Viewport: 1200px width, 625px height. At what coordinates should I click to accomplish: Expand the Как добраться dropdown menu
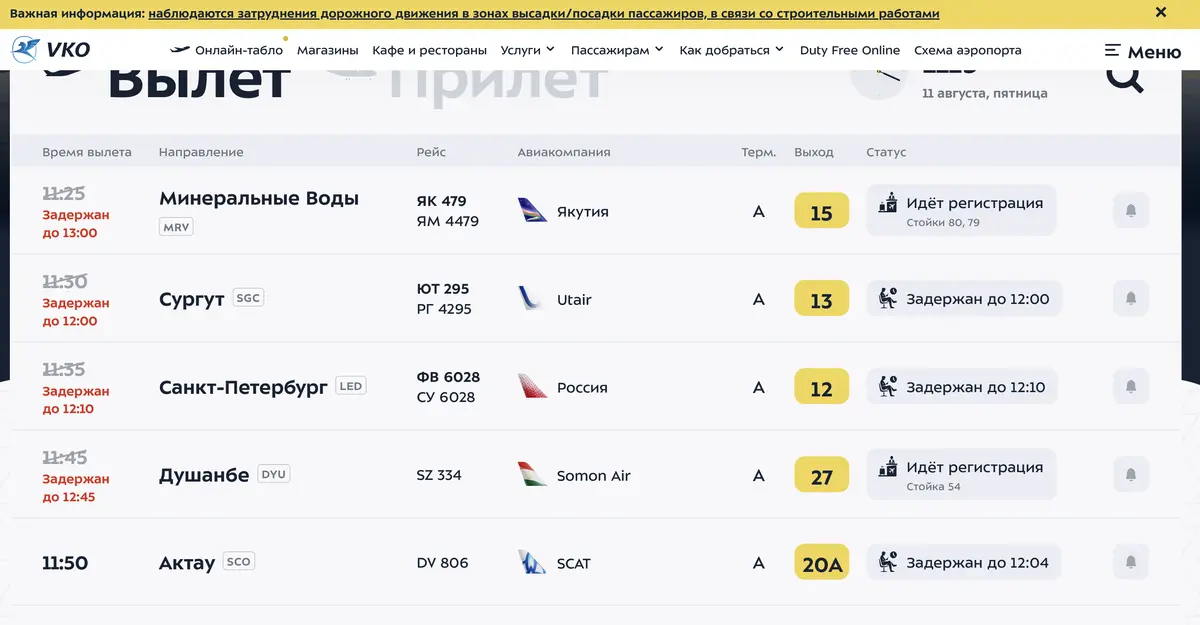(x=731, y=50)
